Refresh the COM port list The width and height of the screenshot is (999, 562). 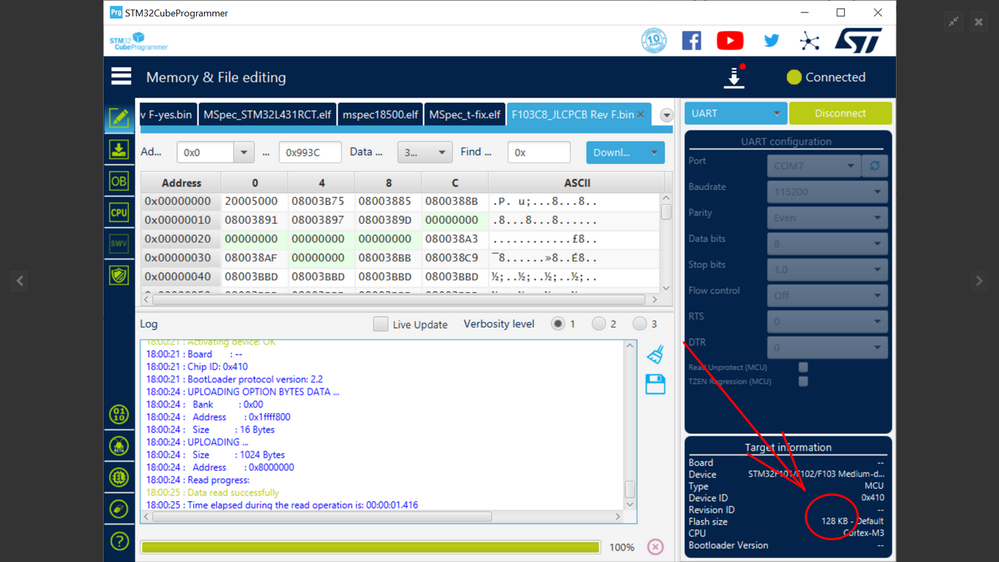tap(875, 166)
